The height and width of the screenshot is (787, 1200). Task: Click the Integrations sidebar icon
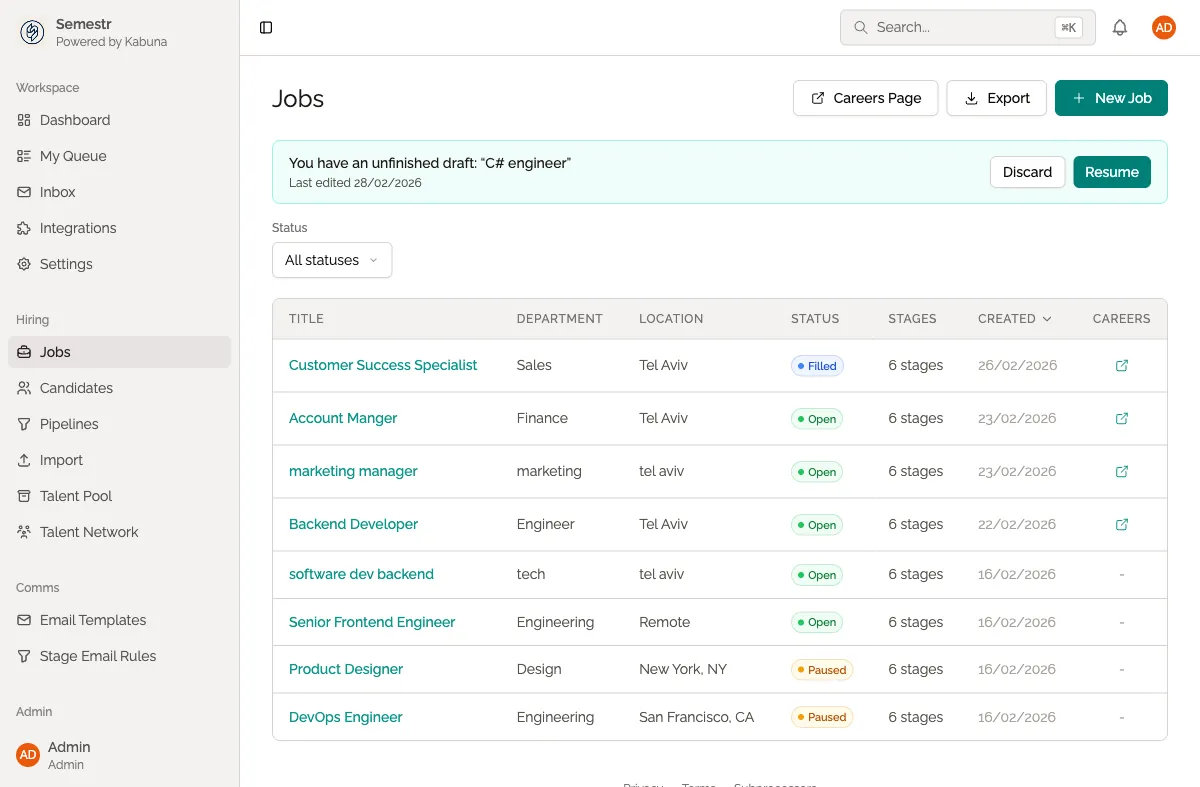click(x=23, y=228)
